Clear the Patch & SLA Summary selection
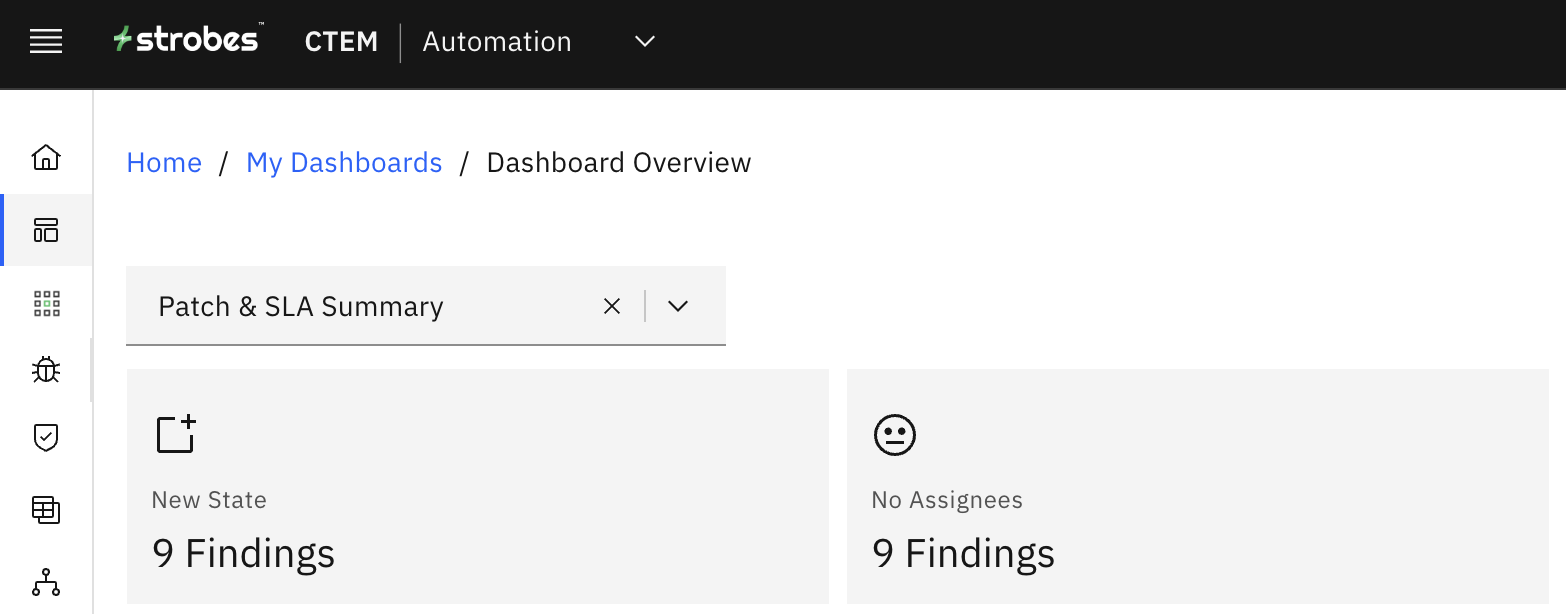Screen dimensions: 1566x614 pyautogui.click(x=612, y=306)
